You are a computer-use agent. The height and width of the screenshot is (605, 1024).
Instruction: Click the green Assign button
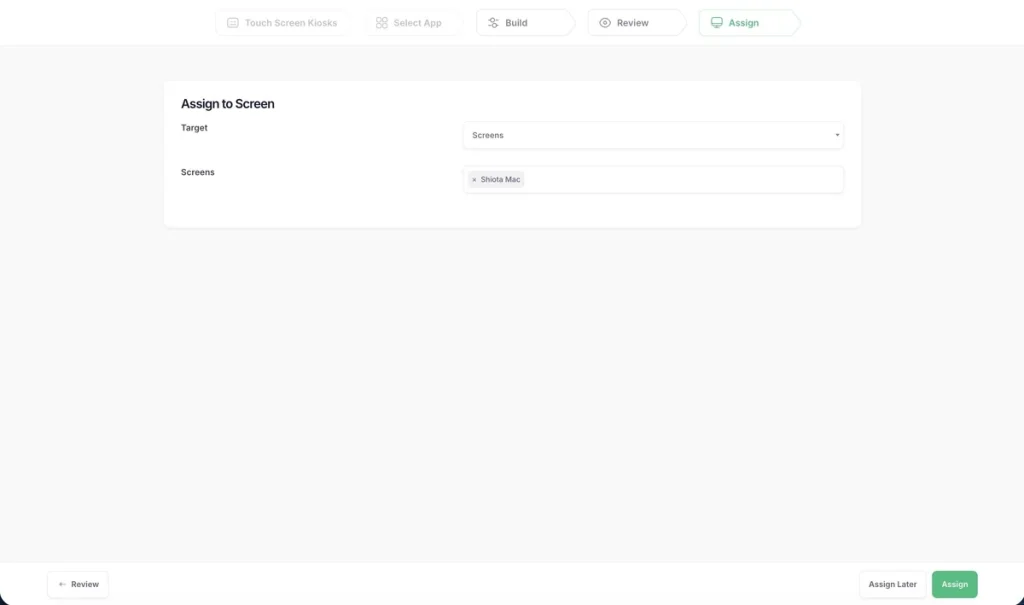point(954,584)
